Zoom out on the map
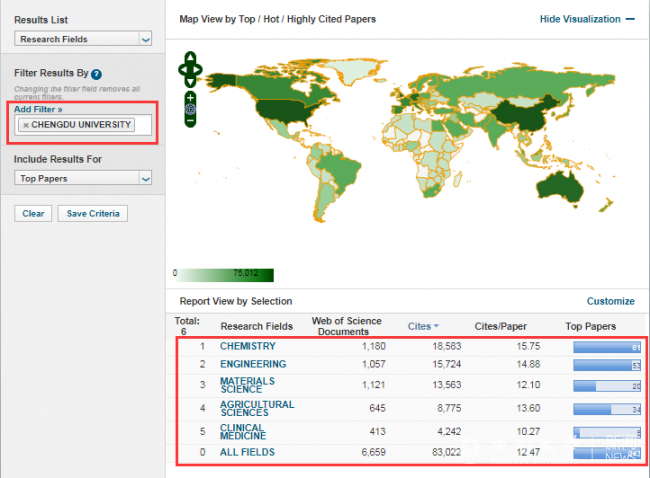The image size is (650, 478). [x=190, y=121]
